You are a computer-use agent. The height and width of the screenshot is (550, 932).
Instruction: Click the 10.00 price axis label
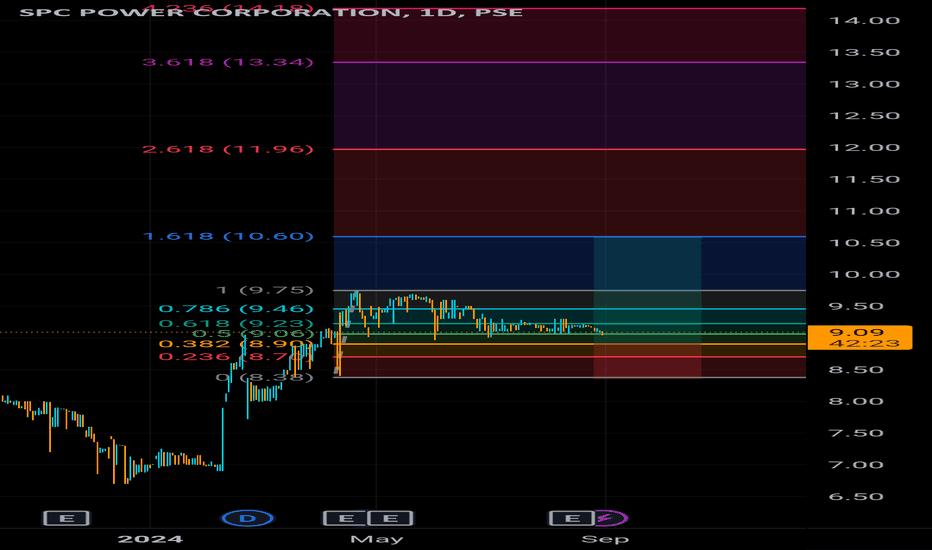coord(864,274)
